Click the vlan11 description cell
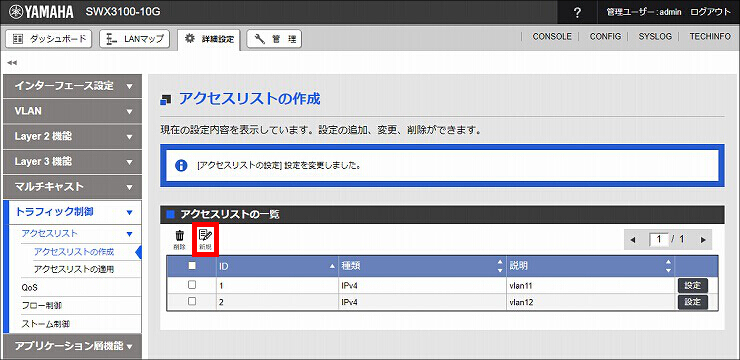Screen dimensions: 740x360 (x=590, y=285)
